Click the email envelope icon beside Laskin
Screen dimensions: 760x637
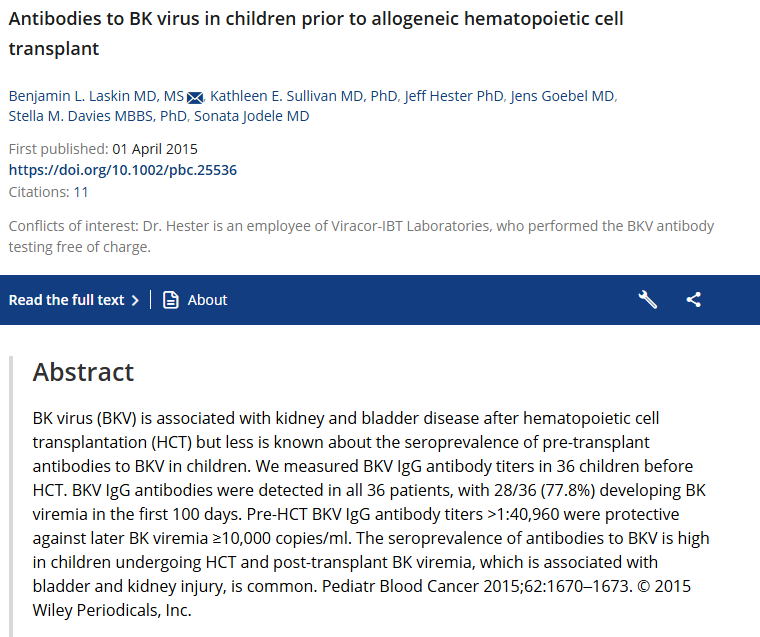point(195,97)
